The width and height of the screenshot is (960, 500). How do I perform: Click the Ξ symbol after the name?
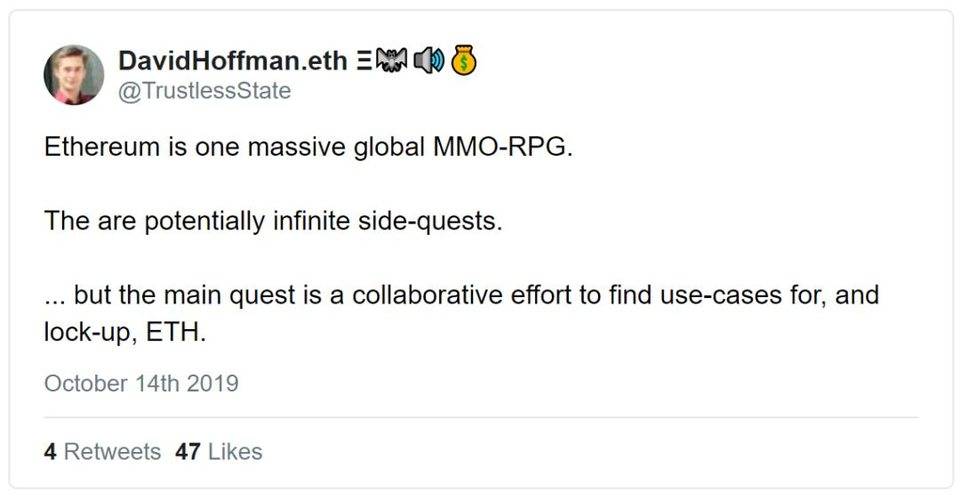coord(364,60)
